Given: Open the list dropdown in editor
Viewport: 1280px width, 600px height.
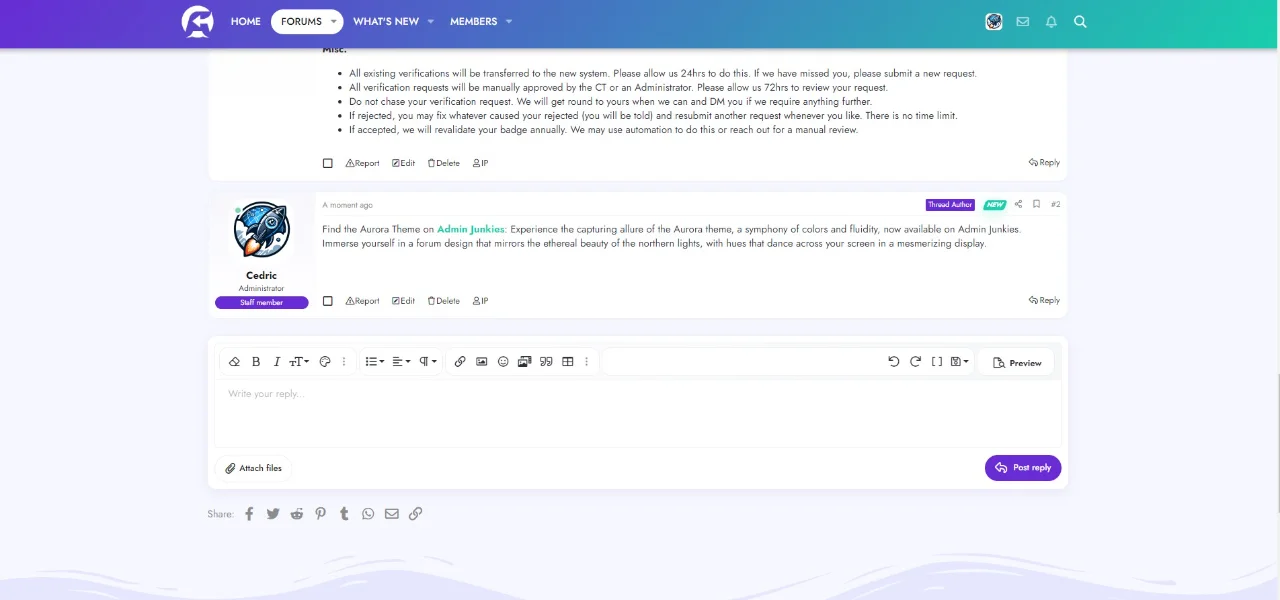Looking at the screenshot, I should point(375,362).
